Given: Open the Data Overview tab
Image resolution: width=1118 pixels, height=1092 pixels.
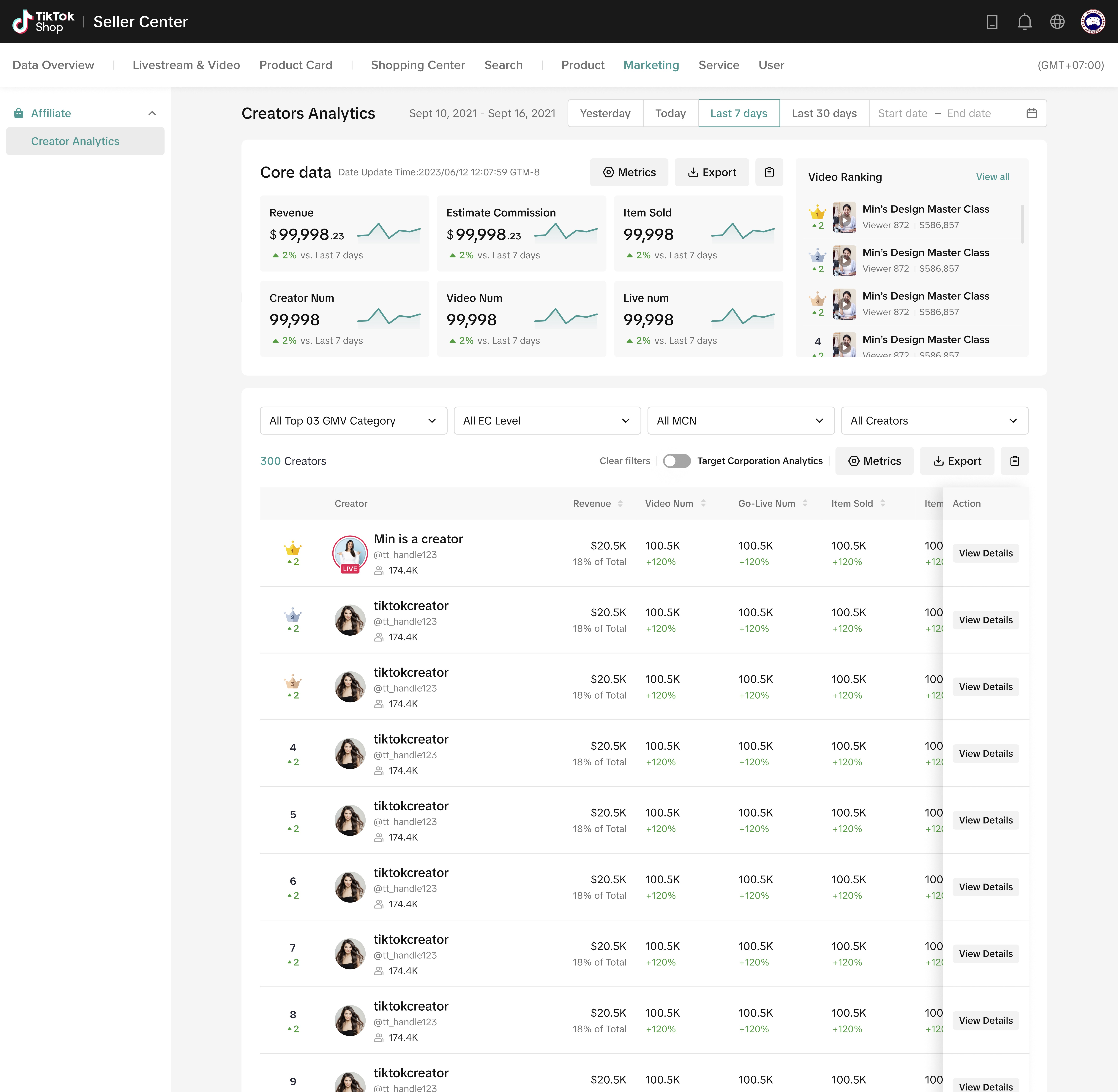Looking at the screenshot, I should 53,65.
